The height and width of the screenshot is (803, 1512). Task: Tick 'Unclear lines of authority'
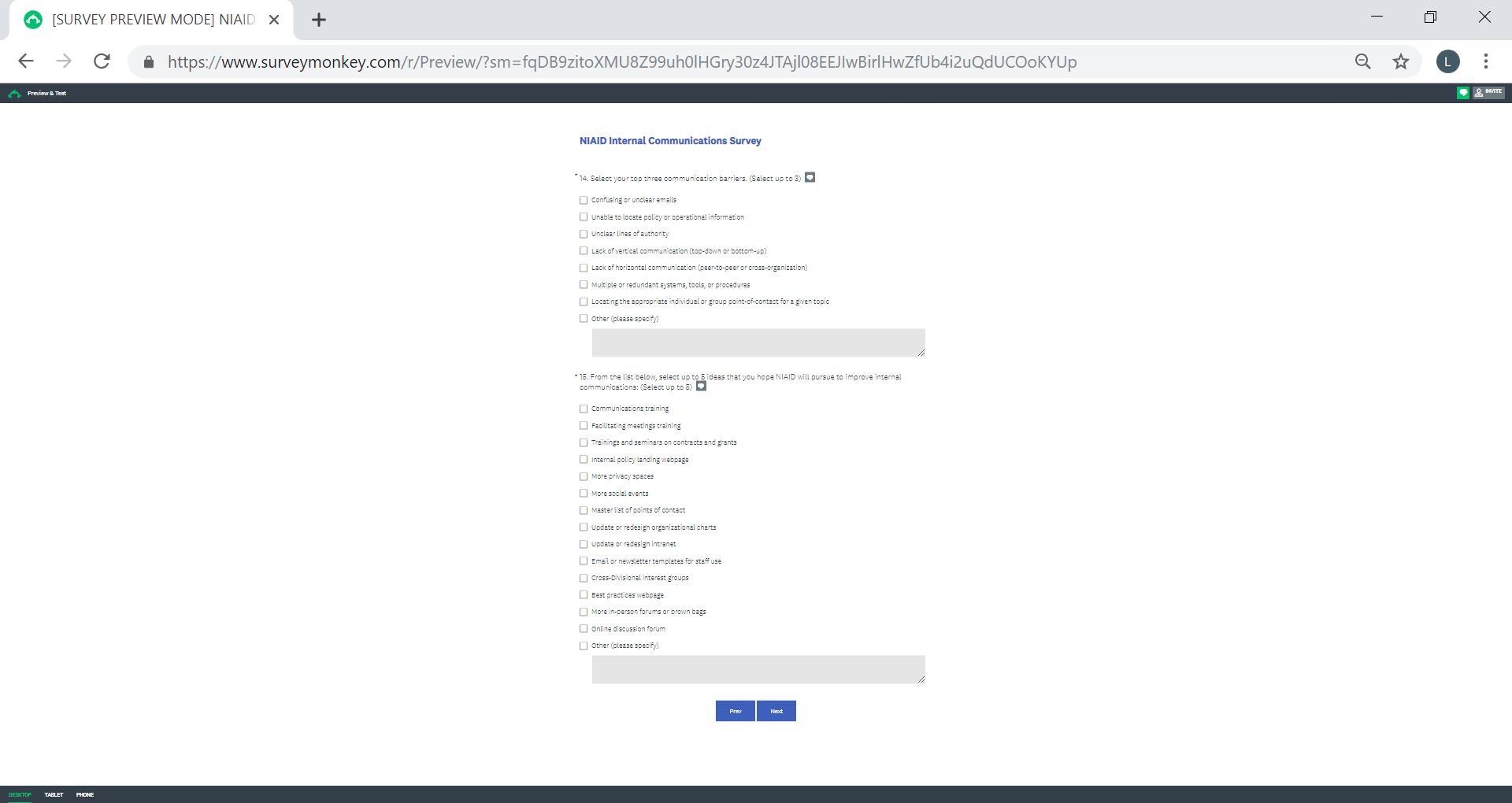point(584,235)
